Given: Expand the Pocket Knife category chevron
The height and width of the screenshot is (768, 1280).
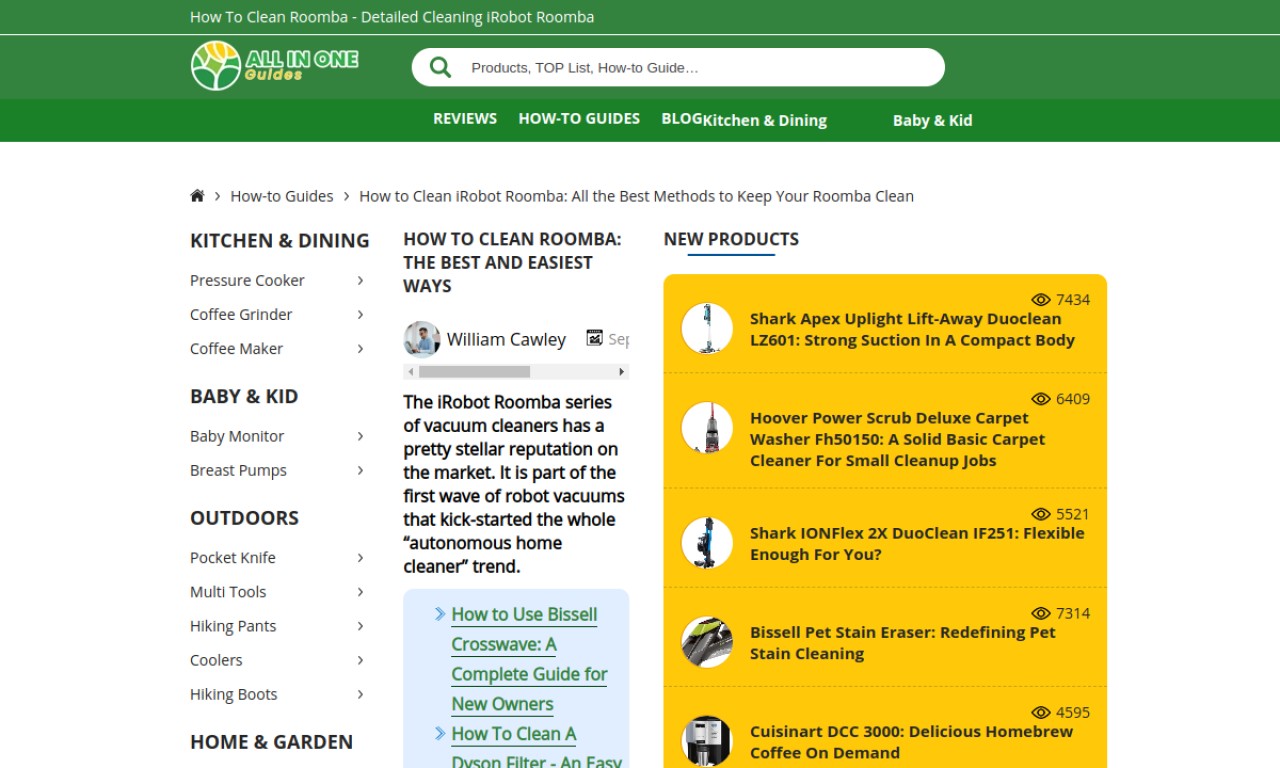Looking at the screenshot, I should tap(360, 557).
